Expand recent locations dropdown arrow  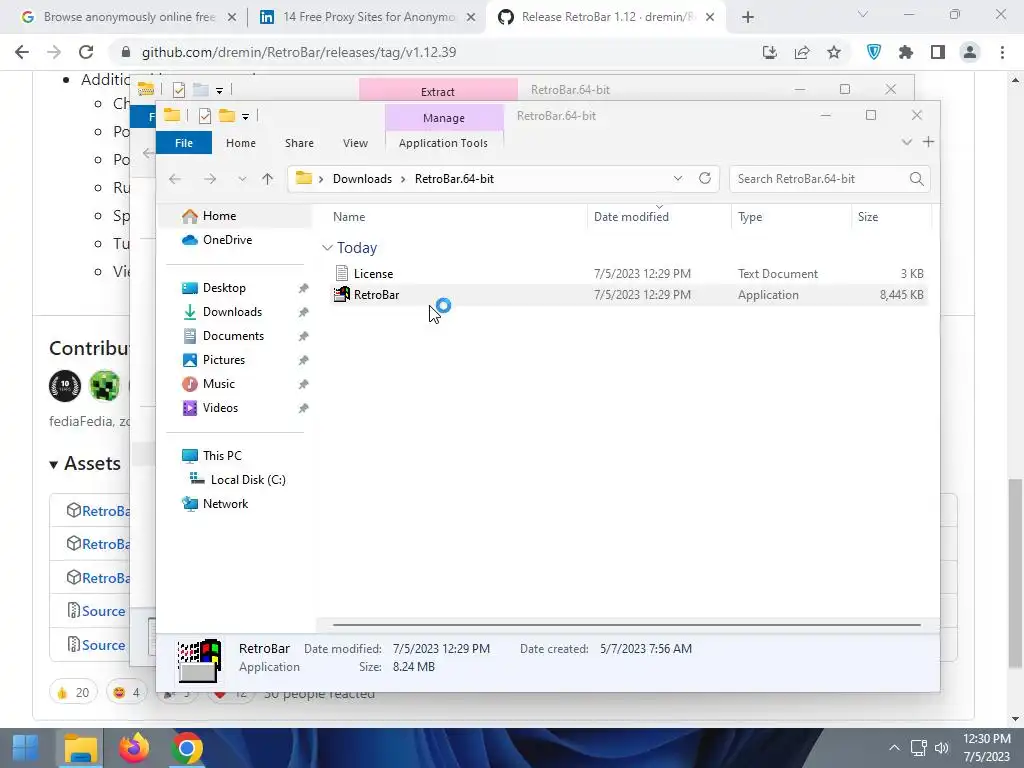[x=242, y=179]
